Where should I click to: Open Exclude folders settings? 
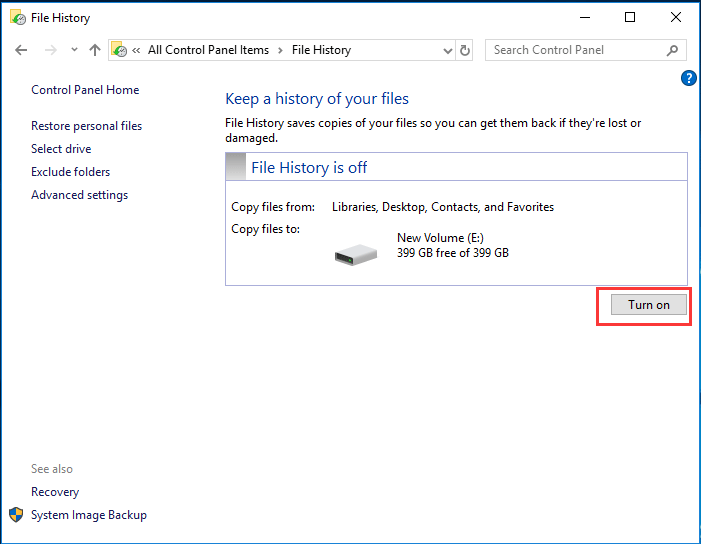point(70,172)
